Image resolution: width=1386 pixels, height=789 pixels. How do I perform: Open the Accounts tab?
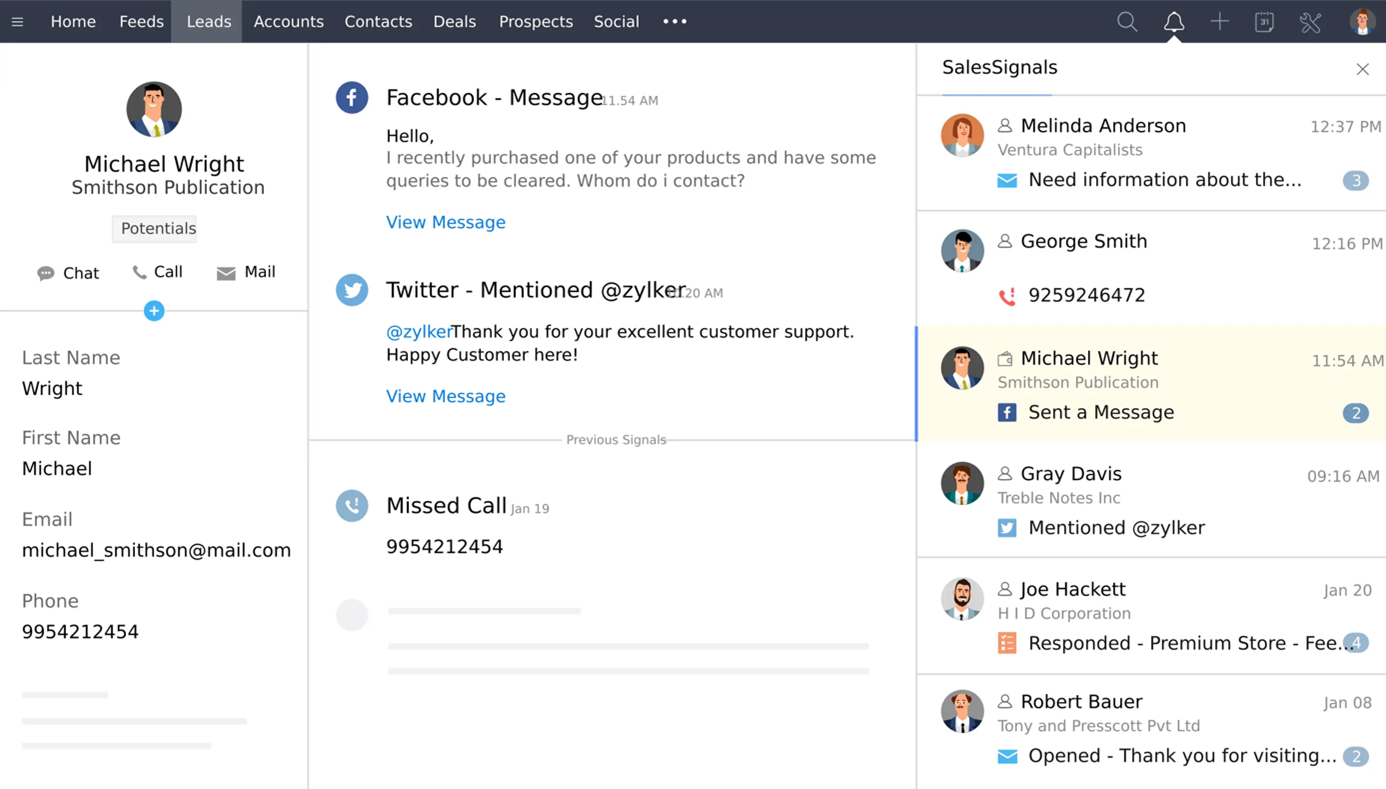point(288,21)
